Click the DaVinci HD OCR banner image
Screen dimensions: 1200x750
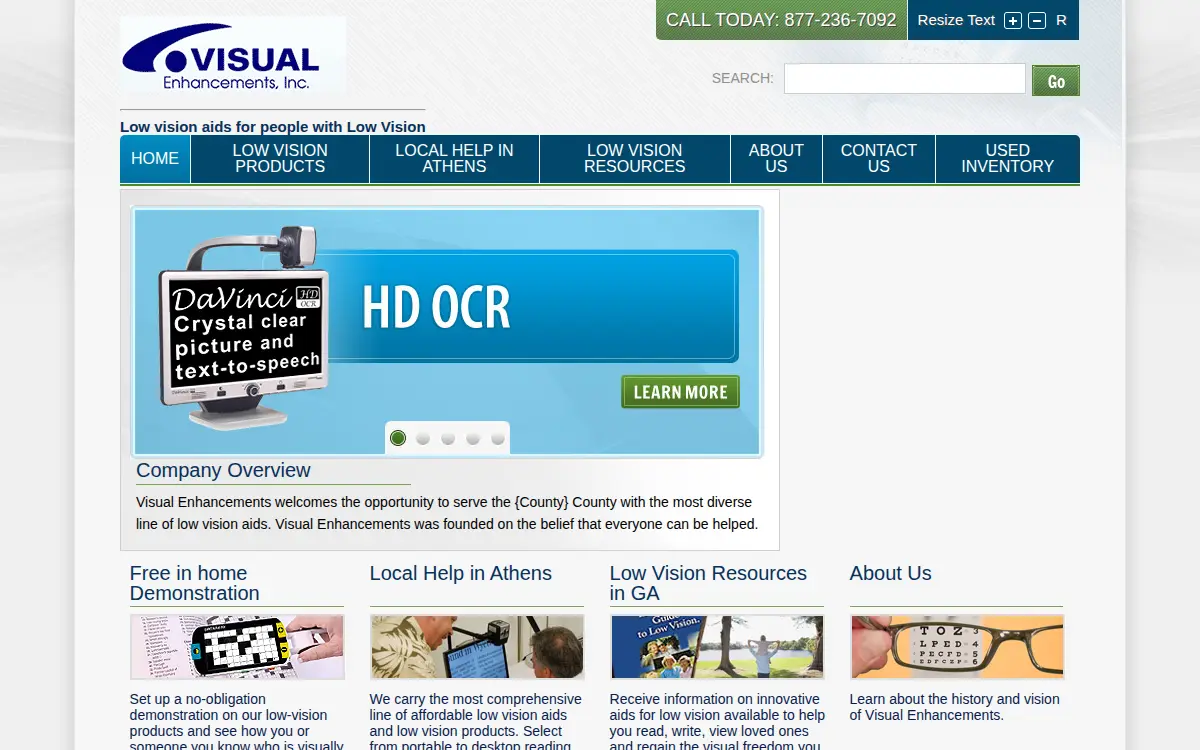(x=447, y=331)
